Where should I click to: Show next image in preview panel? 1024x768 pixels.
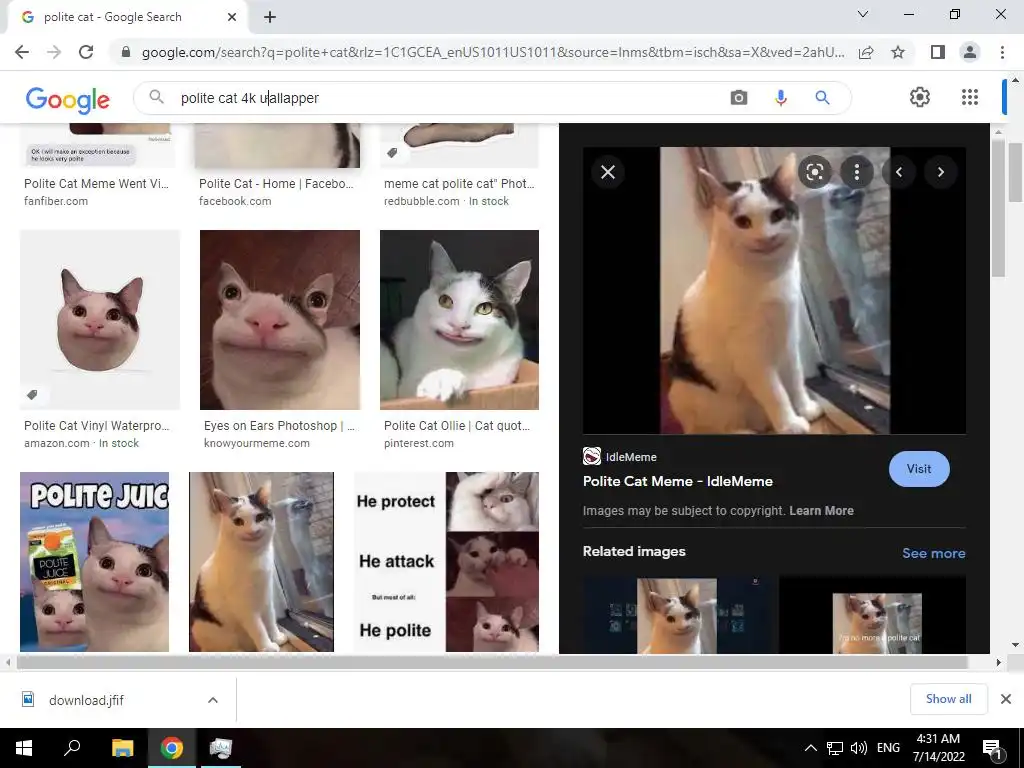pos(941,172)
